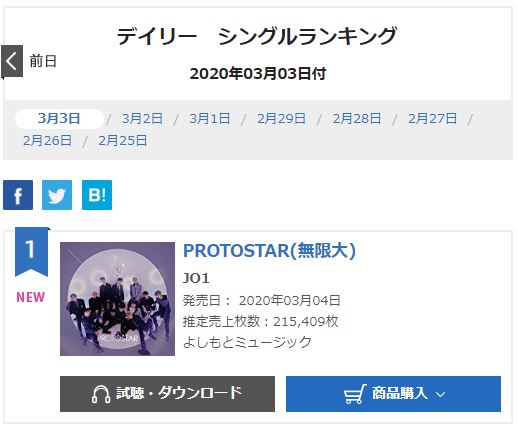This screenshot has width=518, height=427.
Task: Go to the 2月26日 ranking
Action: coord(47,141)
